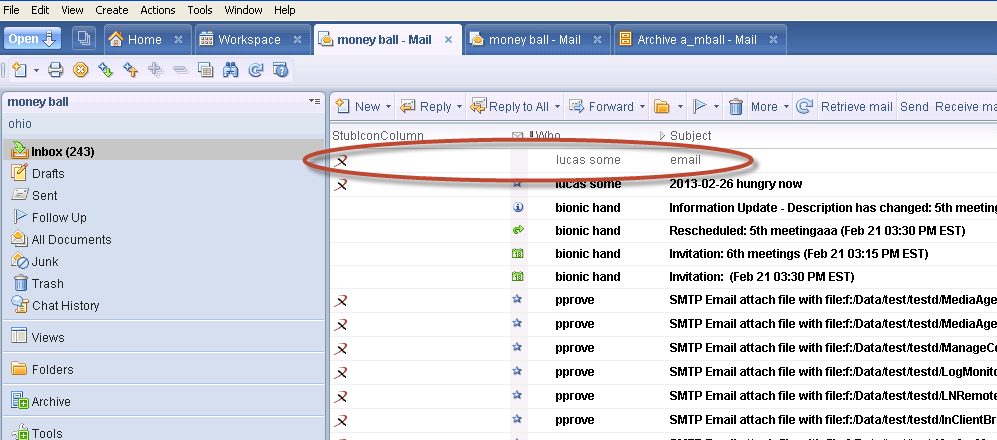
Task: Open the Reply dropdown arrow
Action: pyautogui.click(x=460, y=107)
